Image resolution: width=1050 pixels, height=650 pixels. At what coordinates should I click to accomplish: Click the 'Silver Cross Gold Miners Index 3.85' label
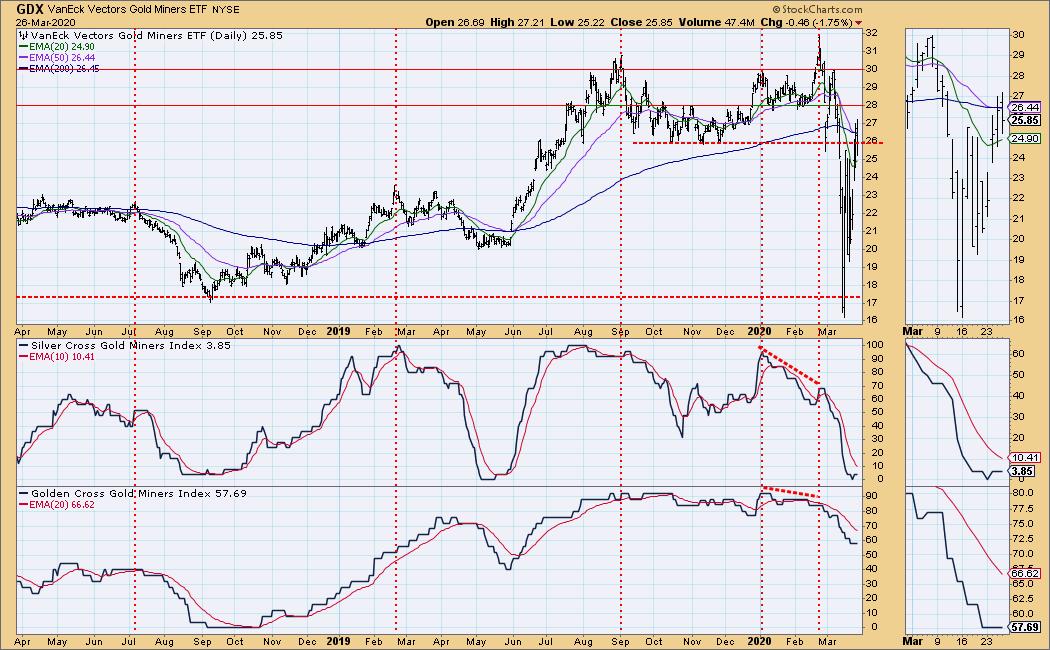coord(131,345)
